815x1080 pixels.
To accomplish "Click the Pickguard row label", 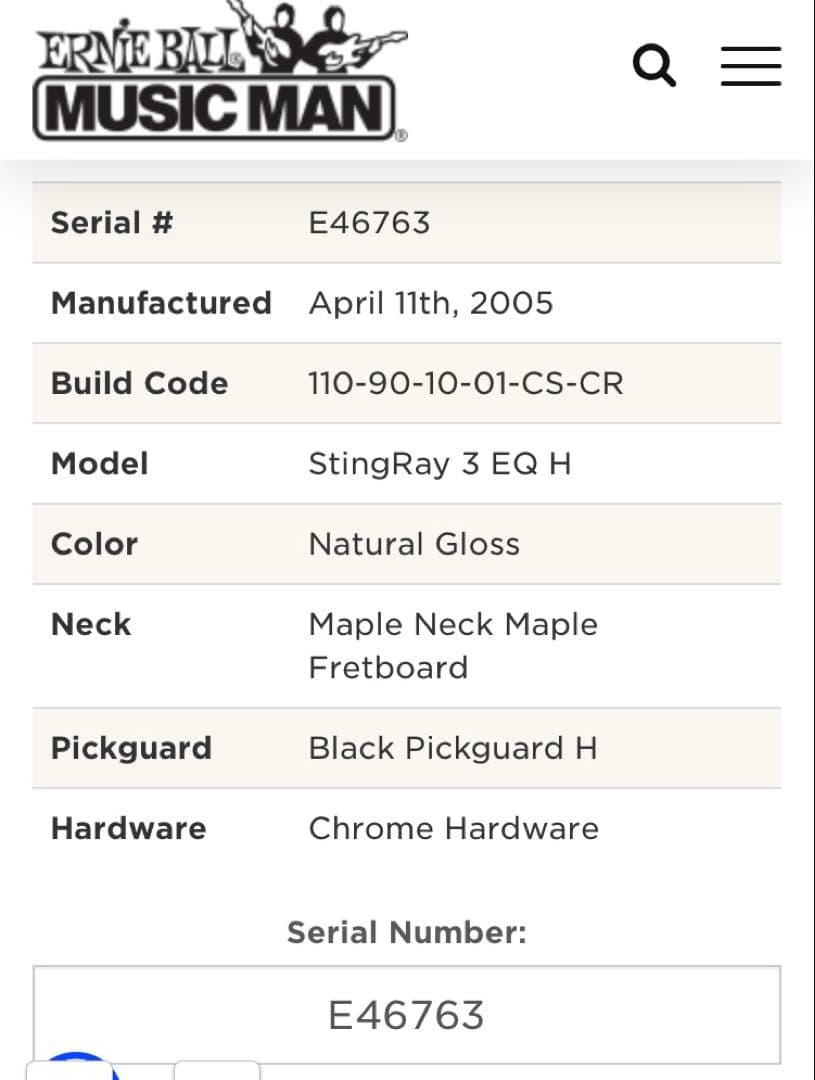I will tap(131, 748).
